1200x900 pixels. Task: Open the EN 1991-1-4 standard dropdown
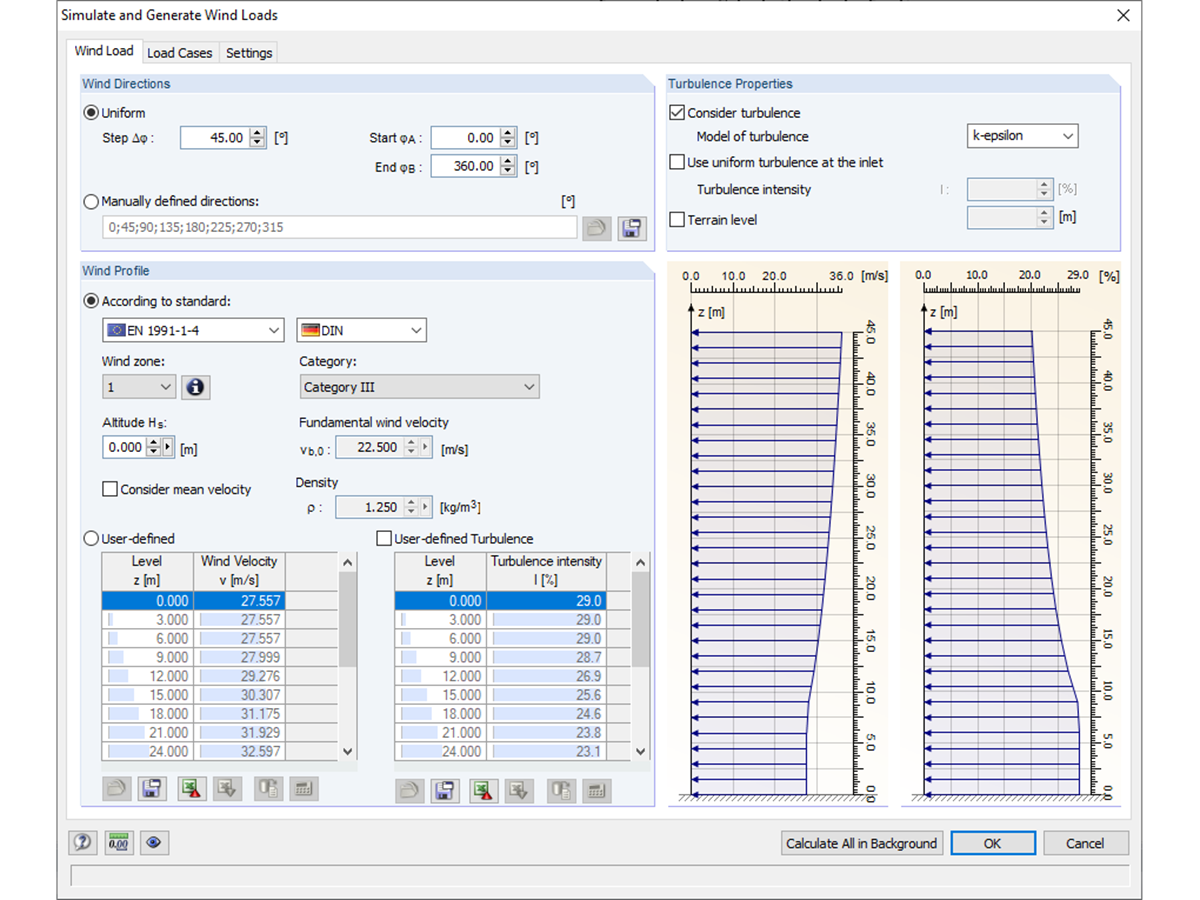[192, 330]
